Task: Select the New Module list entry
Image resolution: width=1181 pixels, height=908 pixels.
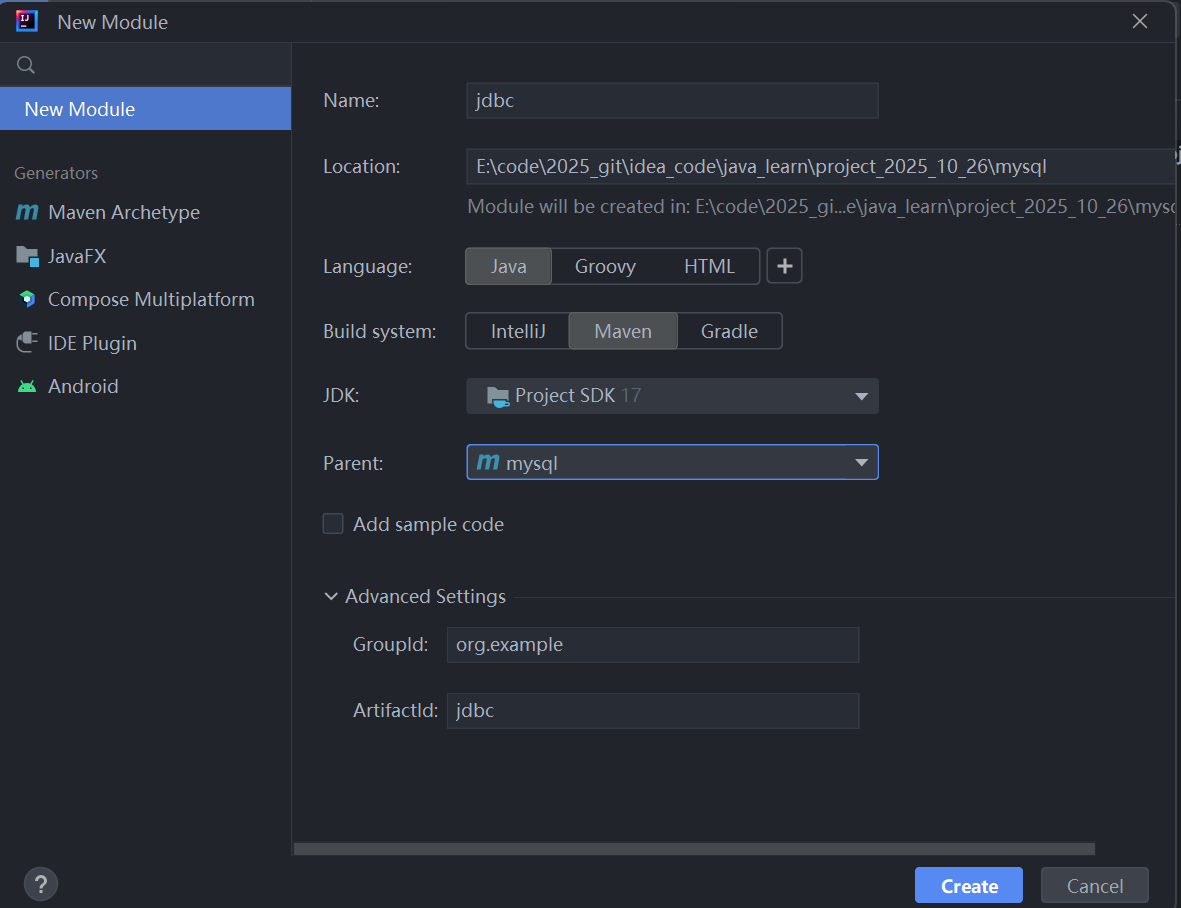Action: 145,108
